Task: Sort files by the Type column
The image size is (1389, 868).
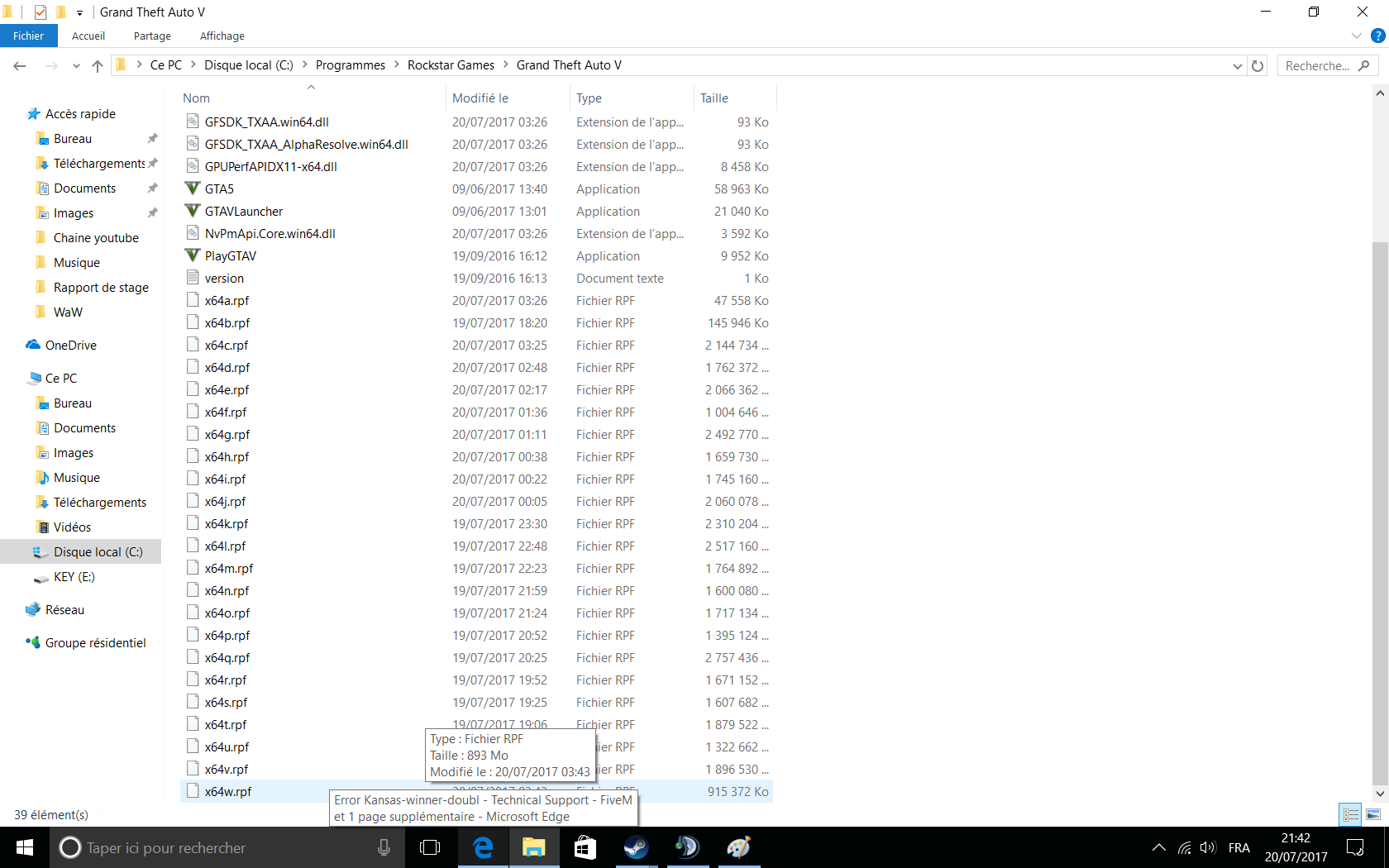Action: point(632,98)
